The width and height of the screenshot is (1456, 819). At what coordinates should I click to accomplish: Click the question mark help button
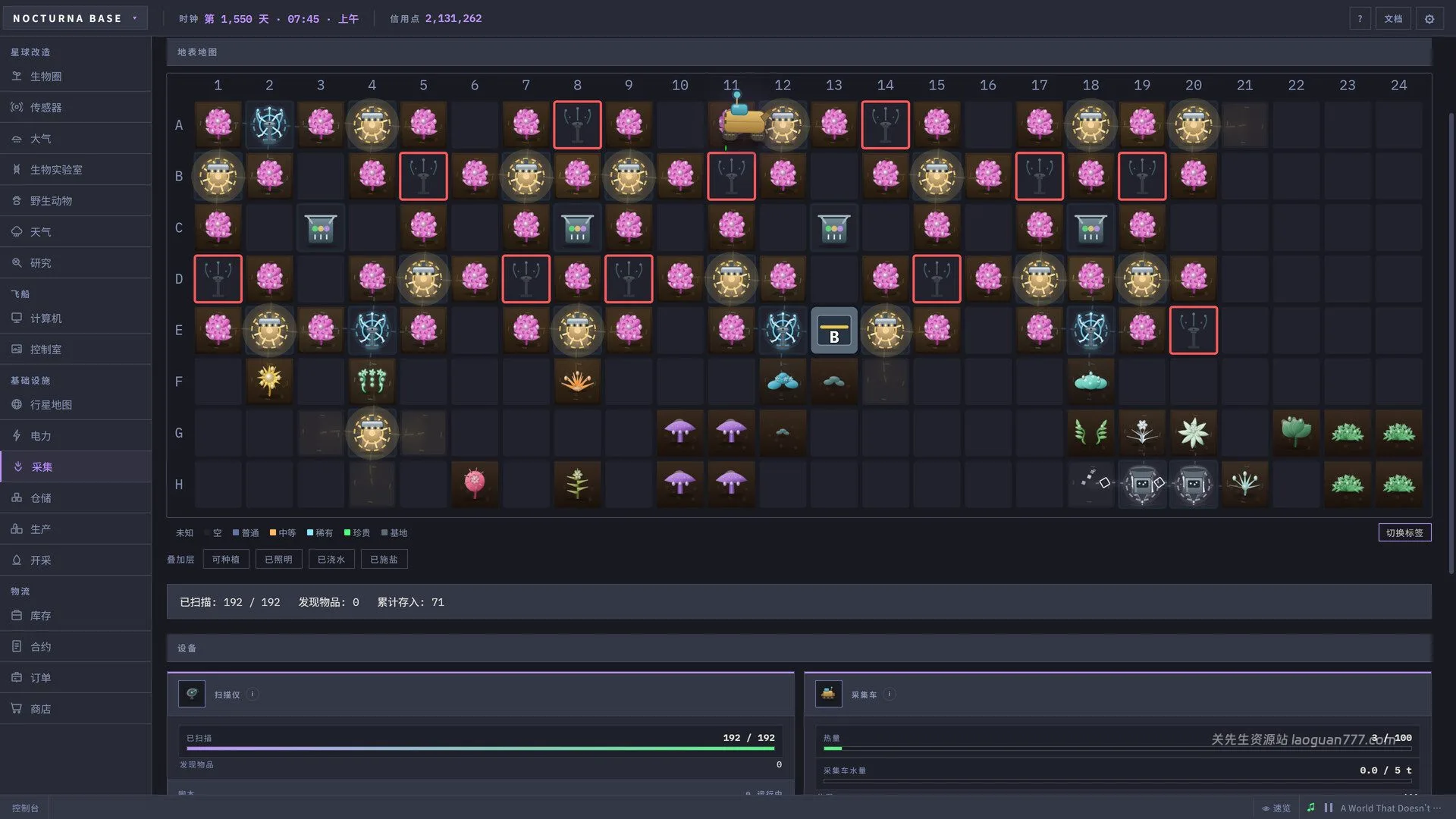click(x=1360, y=19)
